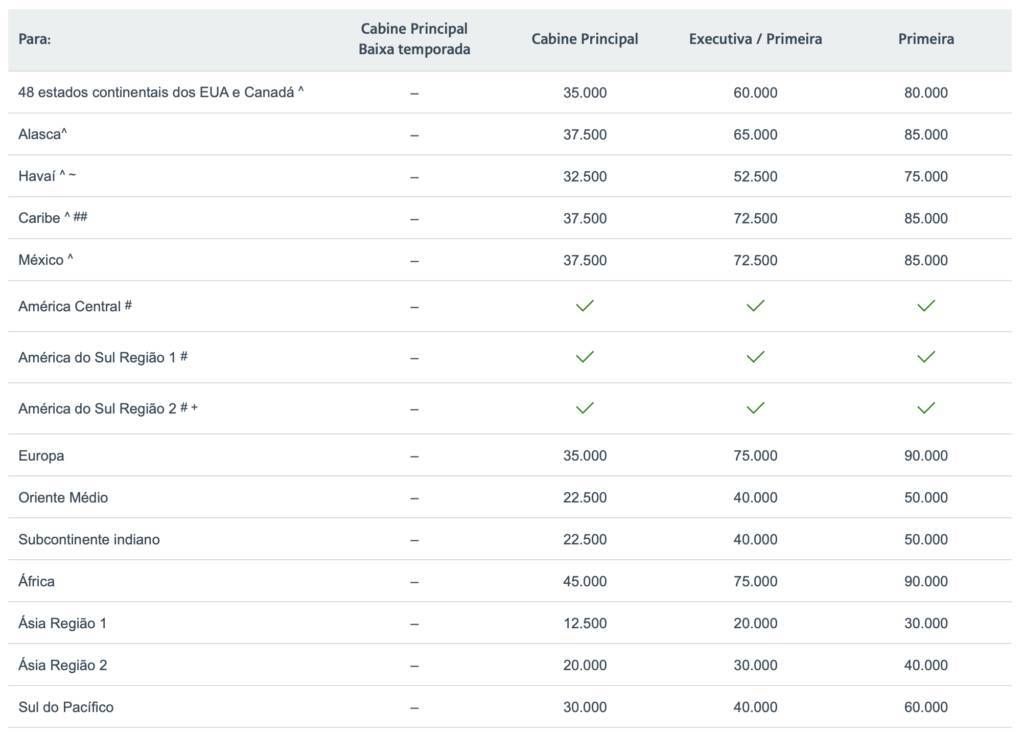Select the 'Ásia Região 2' row label
The image size is (1024, 732).
(63, 665)
